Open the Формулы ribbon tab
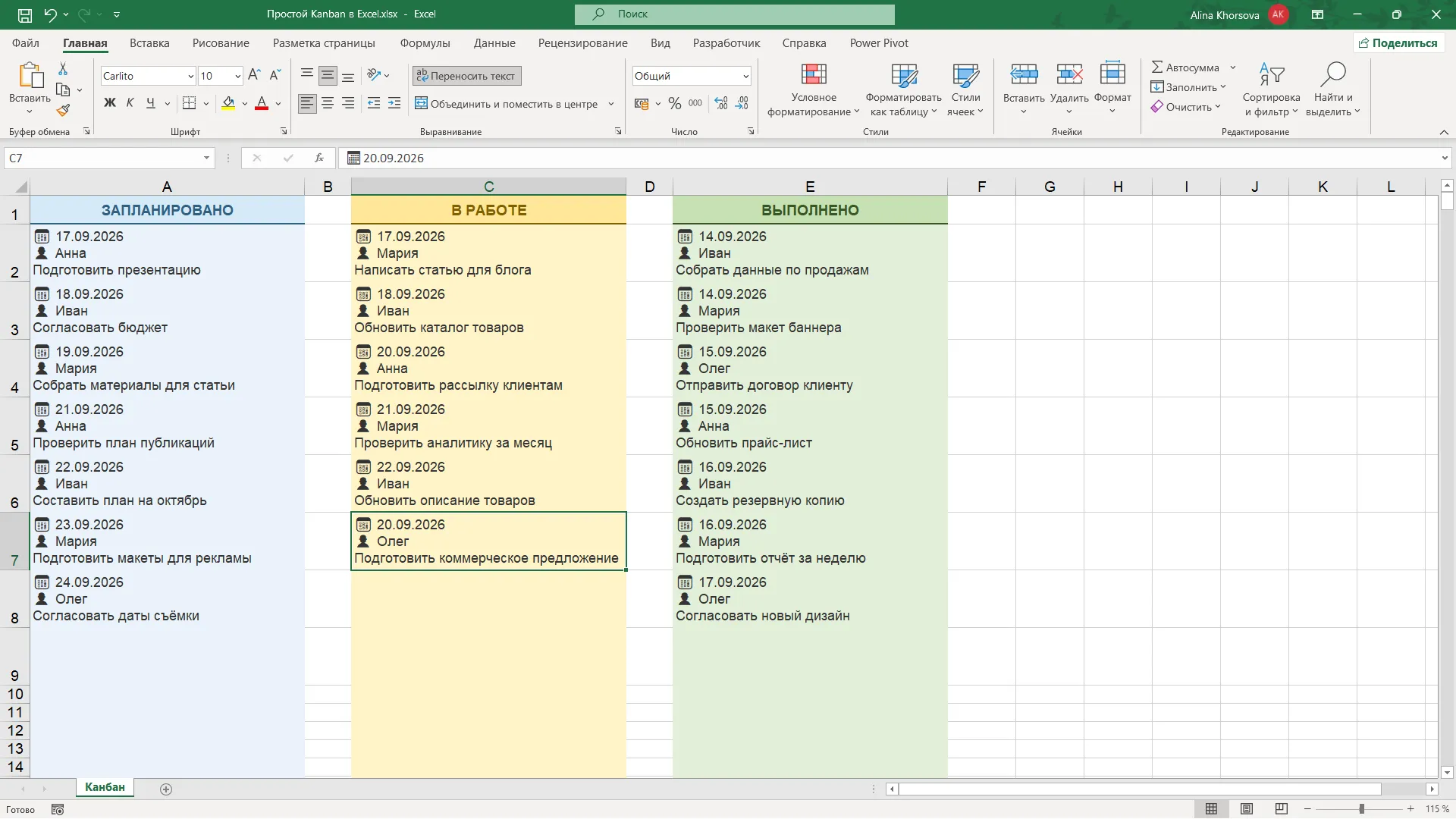 point(425,43)
